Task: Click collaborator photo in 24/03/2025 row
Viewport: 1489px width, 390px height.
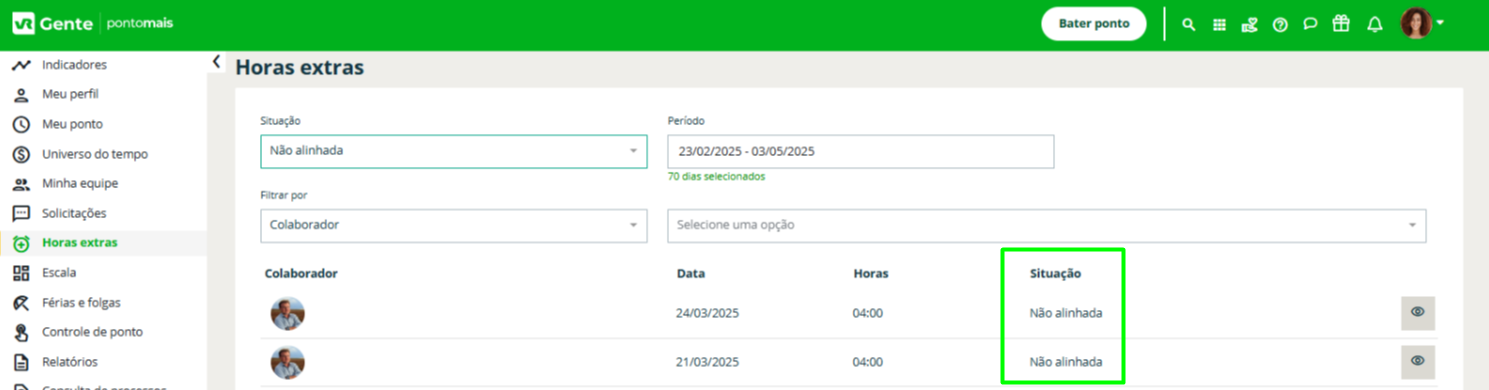Action: coord(287,313)
